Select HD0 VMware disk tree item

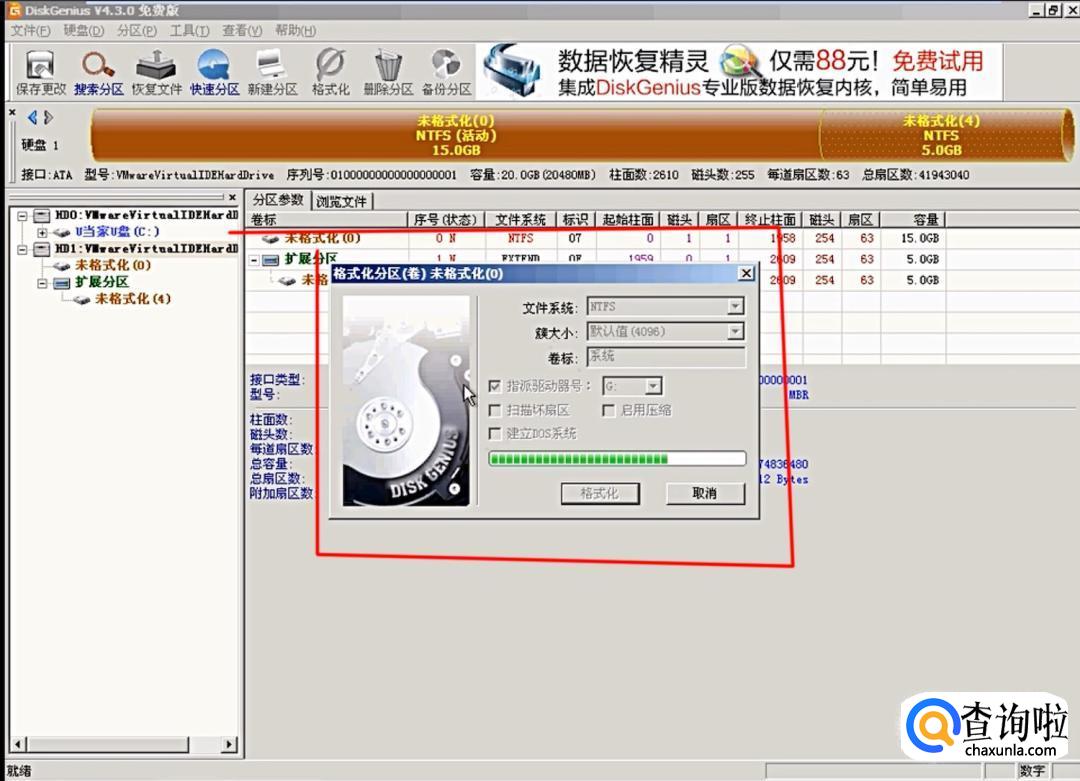tap(147, 215)
